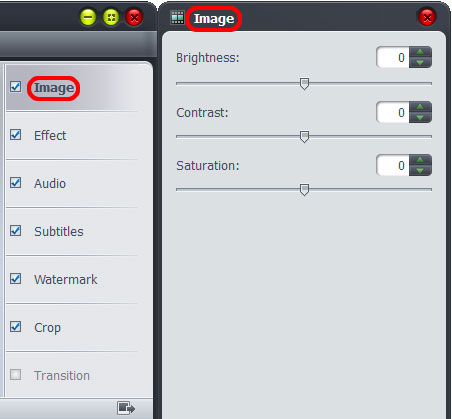Click the filmstrip icon beside Image title

177,17
